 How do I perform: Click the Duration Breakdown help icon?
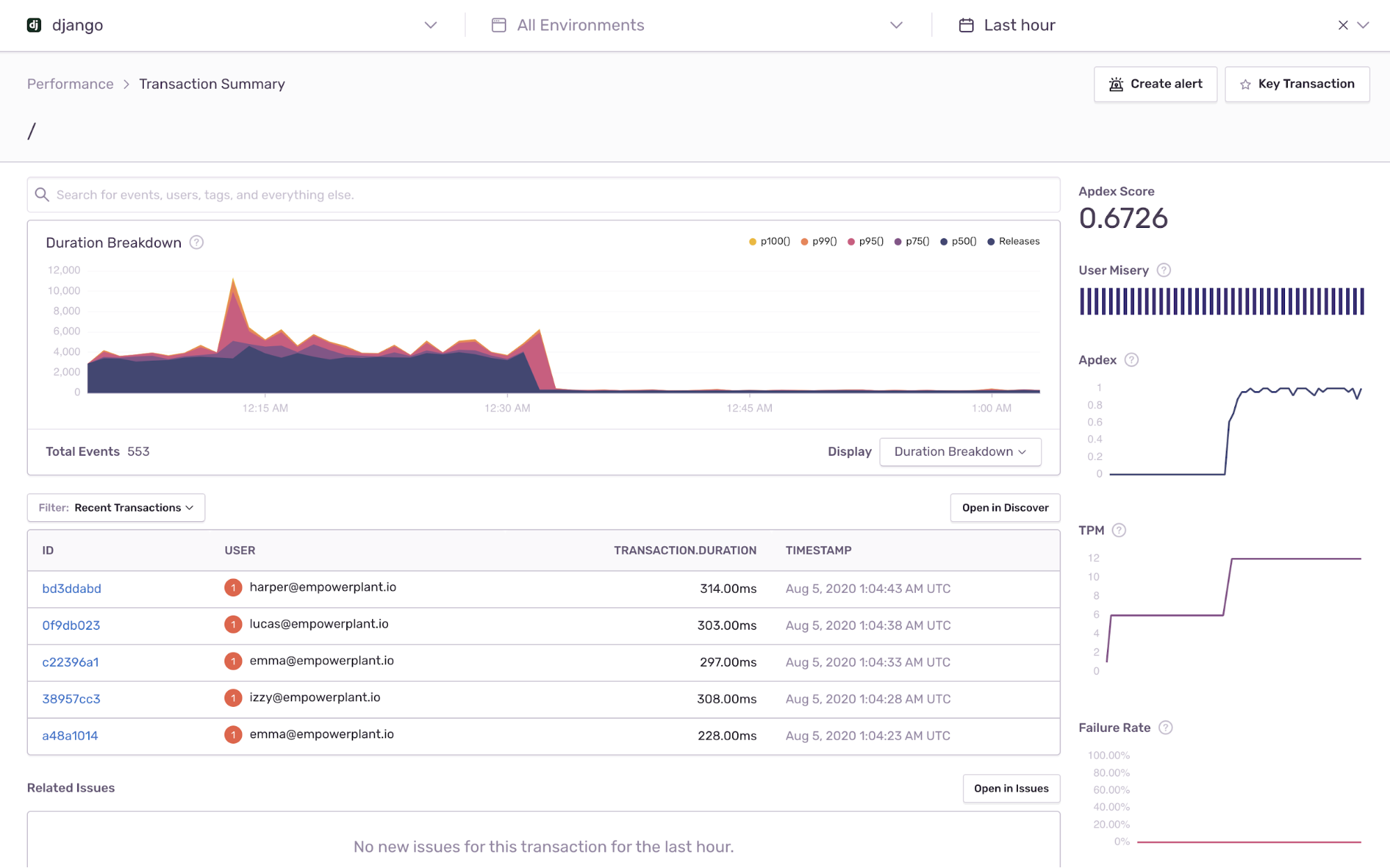[x=197, y=243]
